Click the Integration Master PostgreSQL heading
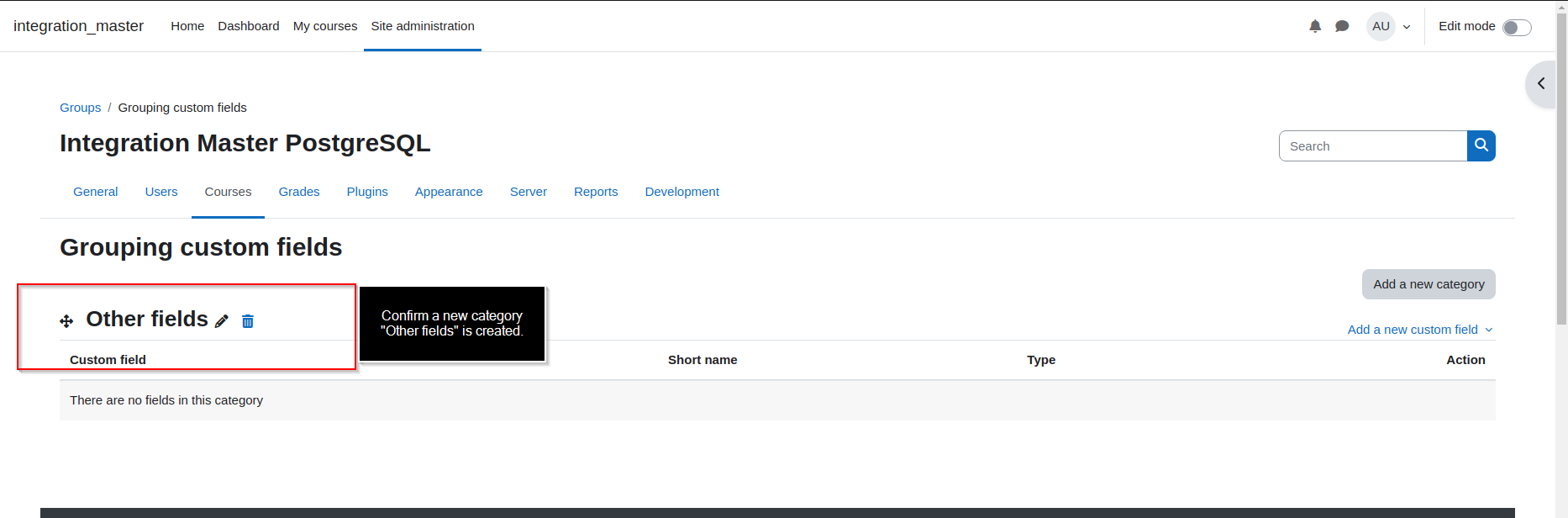 click(x=245, y=143)
